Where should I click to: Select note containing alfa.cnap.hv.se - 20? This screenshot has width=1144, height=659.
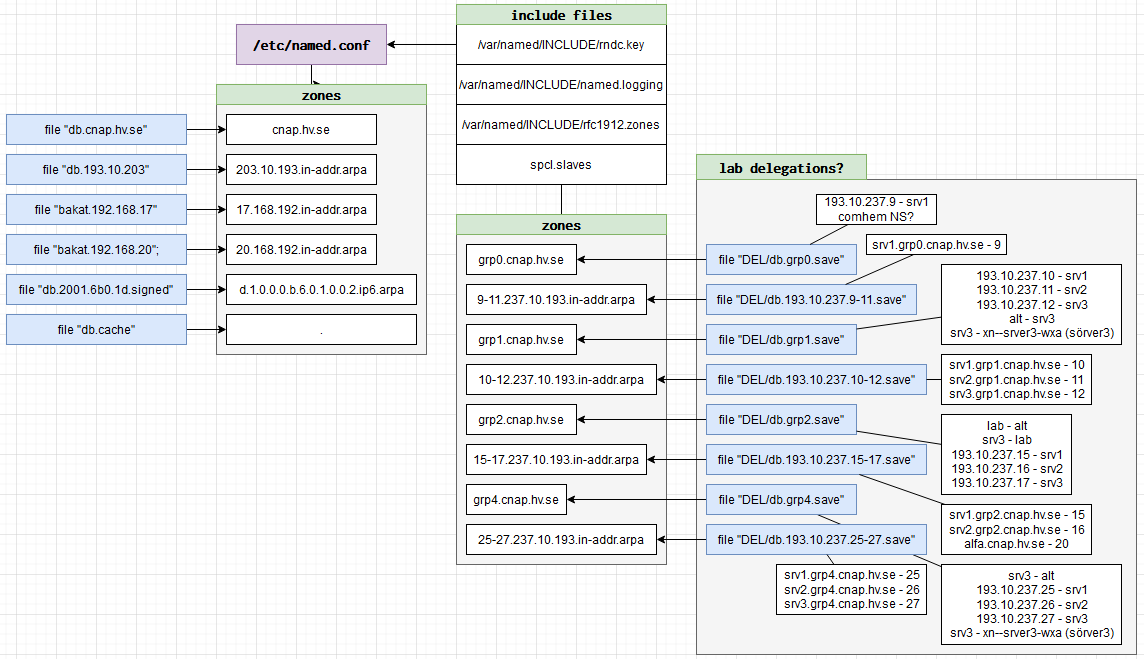pos(1016,530)
